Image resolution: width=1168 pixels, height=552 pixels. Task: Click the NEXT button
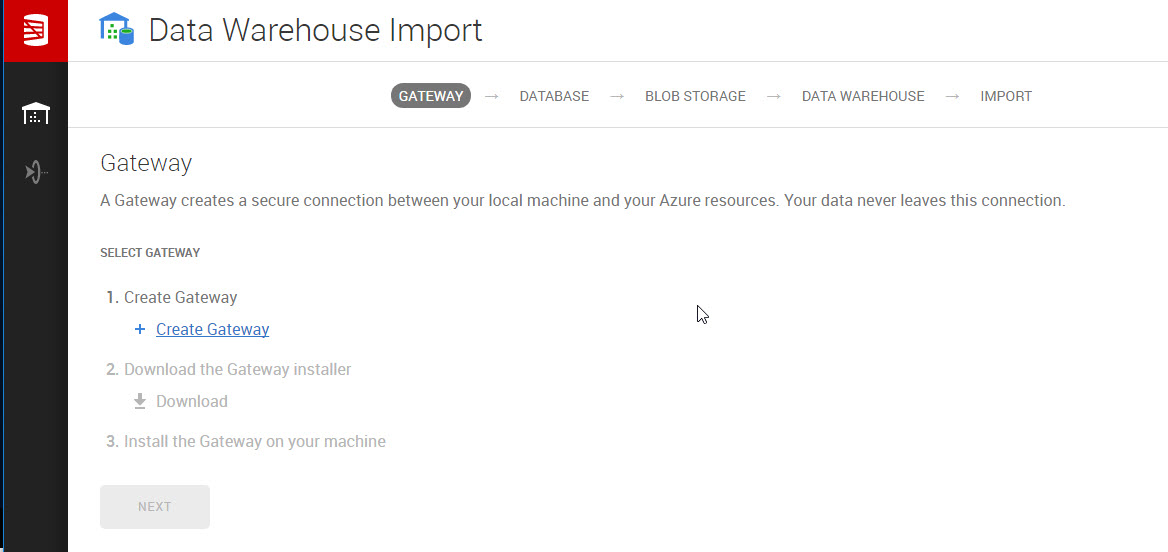155,507
